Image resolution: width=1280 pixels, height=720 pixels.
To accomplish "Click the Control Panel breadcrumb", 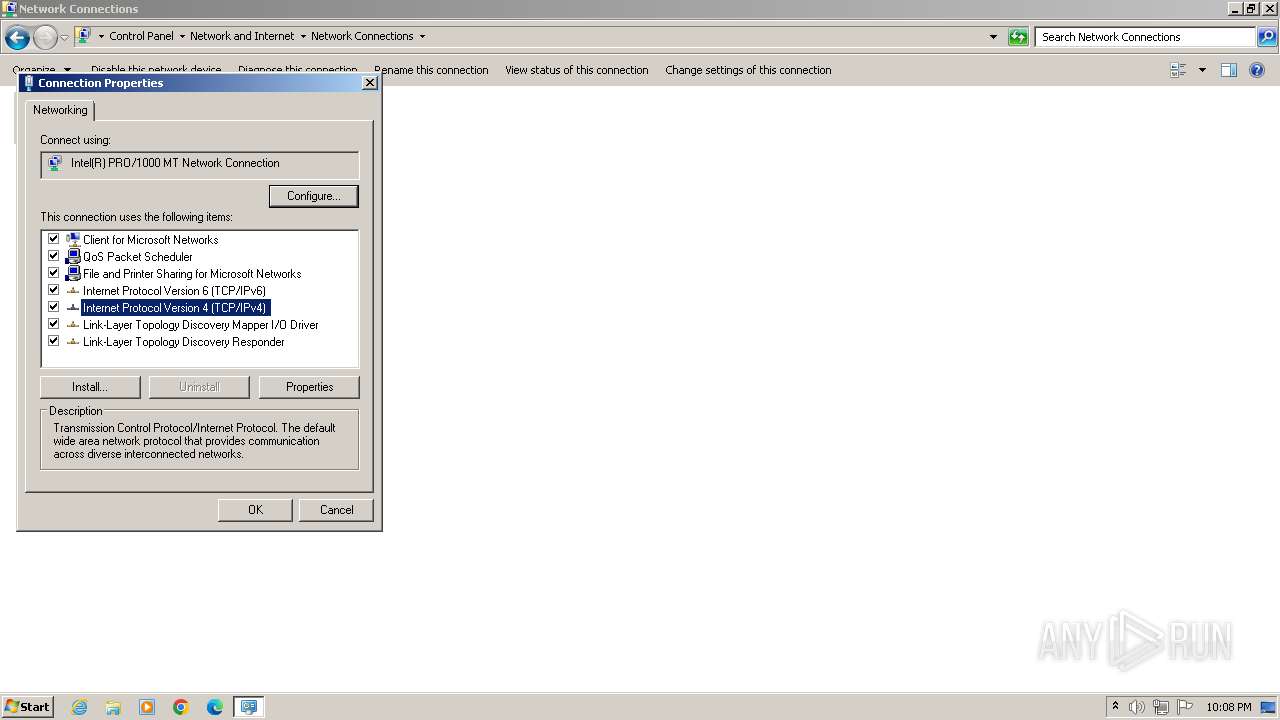I will pos(141,36).
